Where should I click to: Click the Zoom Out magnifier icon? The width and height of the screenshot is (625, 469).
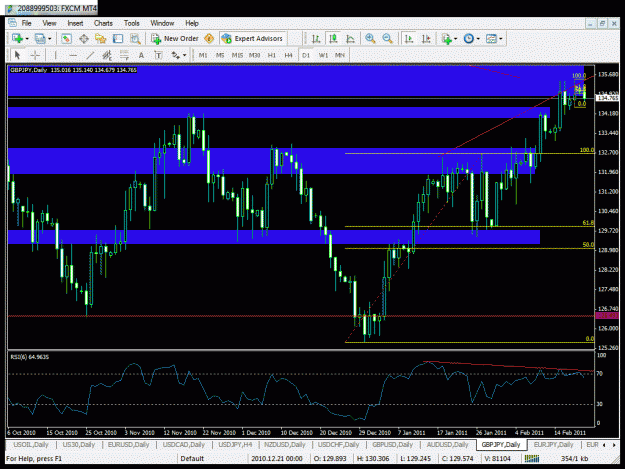pyautogui.click(x=387, y=39)
